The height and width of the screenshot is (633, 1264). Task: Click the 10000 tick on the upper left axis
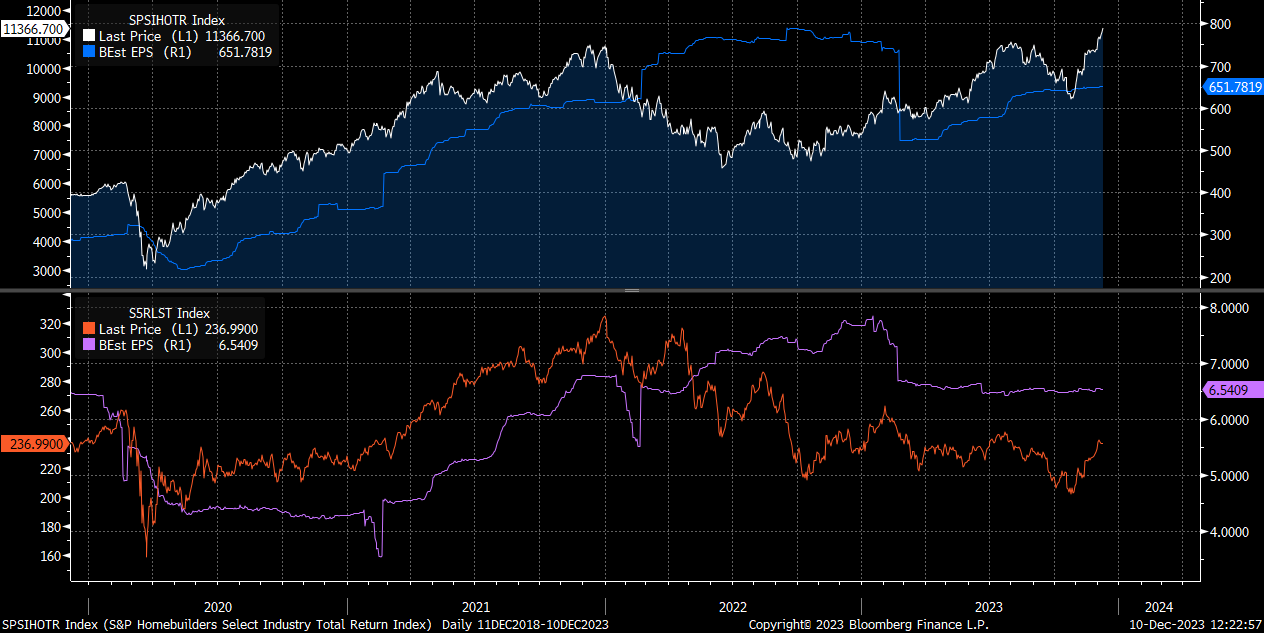coord(46,69)
